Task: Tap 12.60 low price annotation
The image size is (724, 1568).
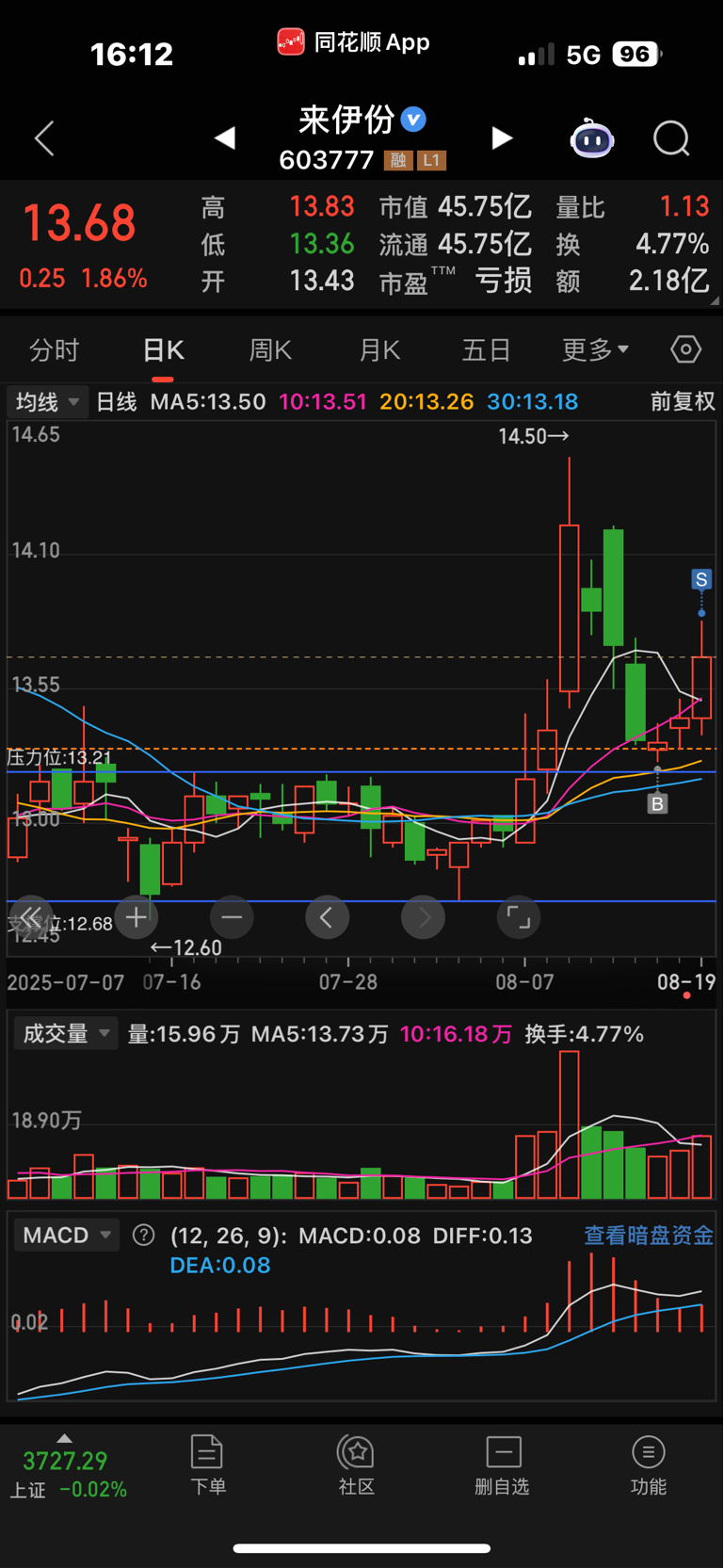Action: coord(186,948)
